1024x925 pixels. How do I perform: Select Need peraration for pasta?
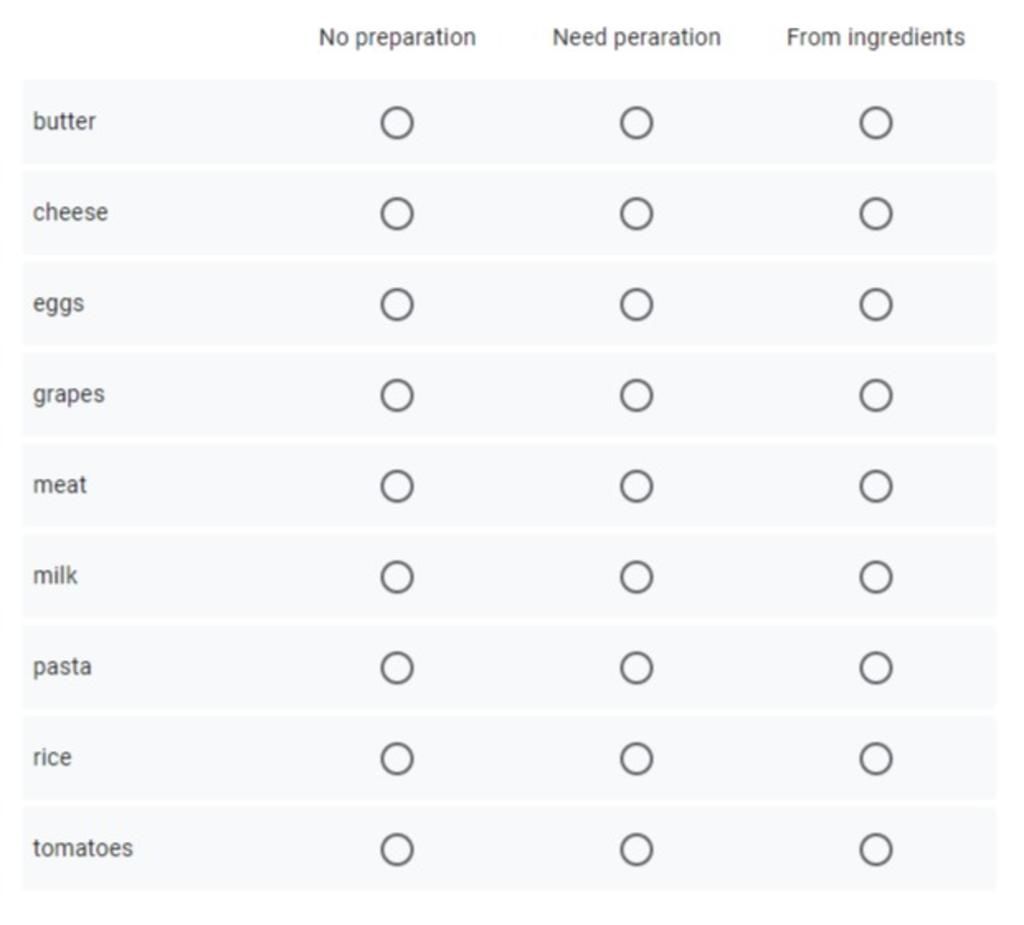pyautogui.click(x=637, y=668)
